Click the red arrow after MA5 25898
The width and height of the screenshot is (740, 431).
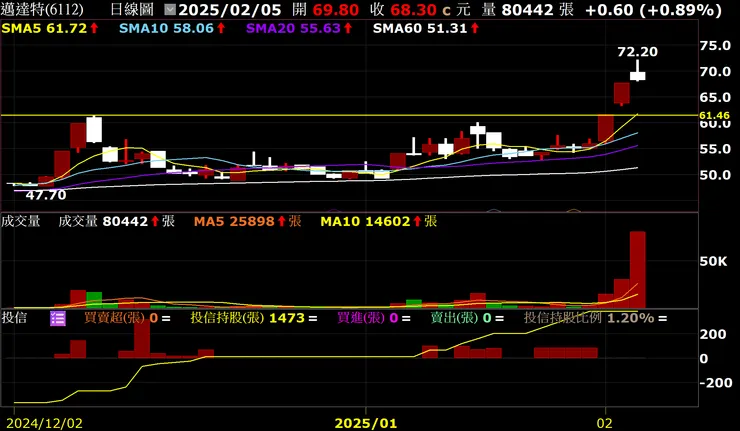click(282, 221)
